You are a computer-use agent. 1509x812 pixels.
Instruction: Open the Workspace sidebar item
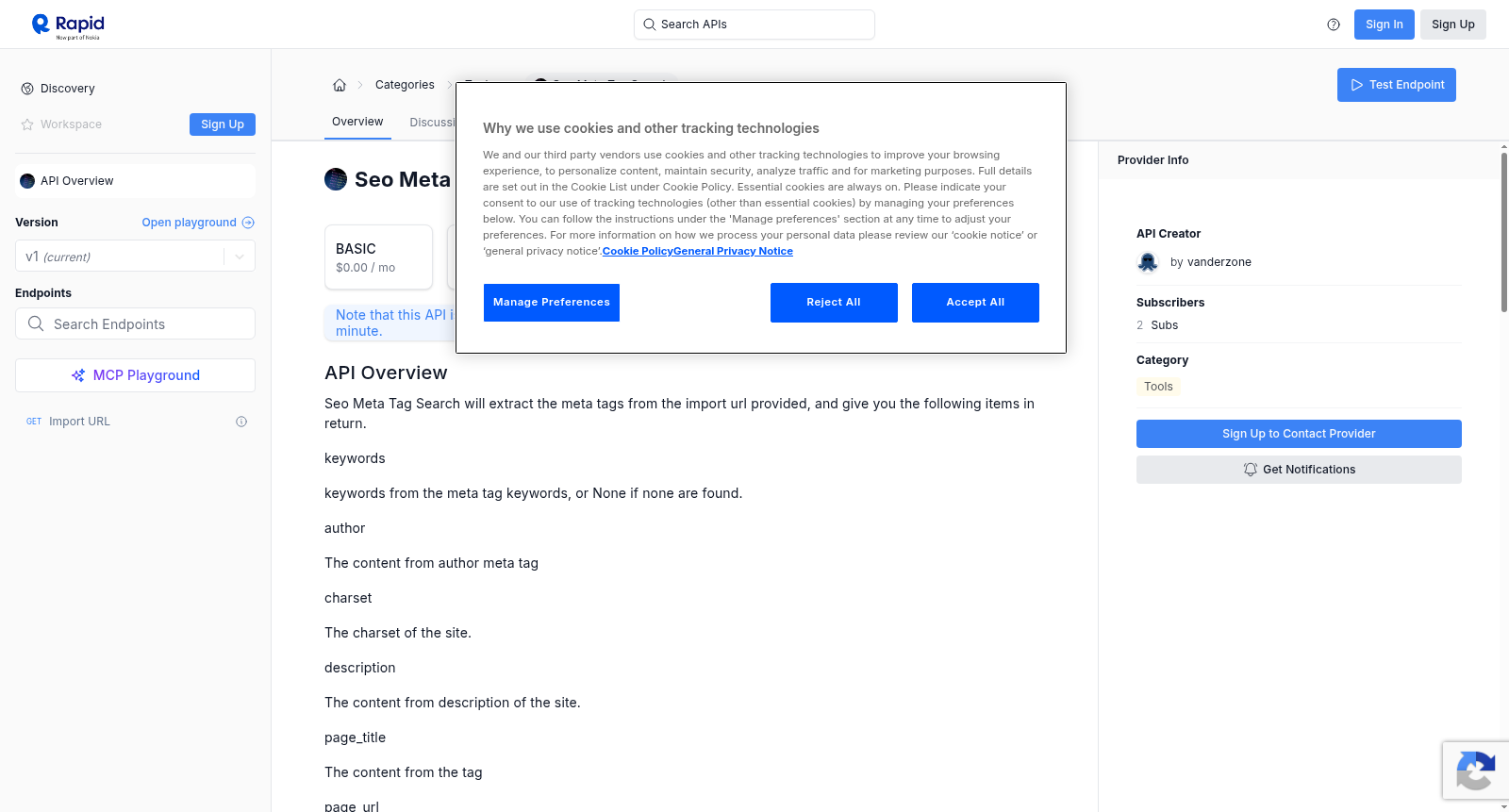coord(71,124)
